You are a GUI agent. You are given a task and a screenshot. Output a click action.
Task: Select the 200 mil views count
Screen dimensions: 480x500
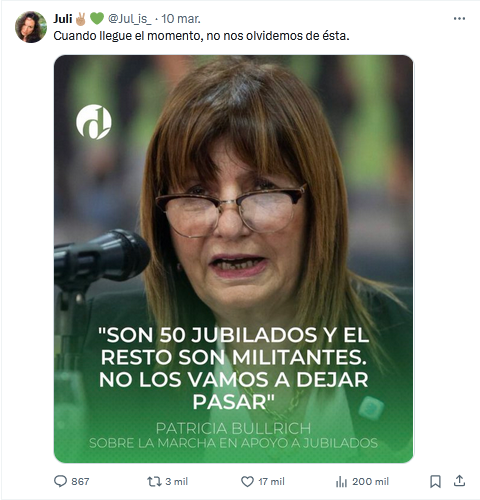coord(370,482)
